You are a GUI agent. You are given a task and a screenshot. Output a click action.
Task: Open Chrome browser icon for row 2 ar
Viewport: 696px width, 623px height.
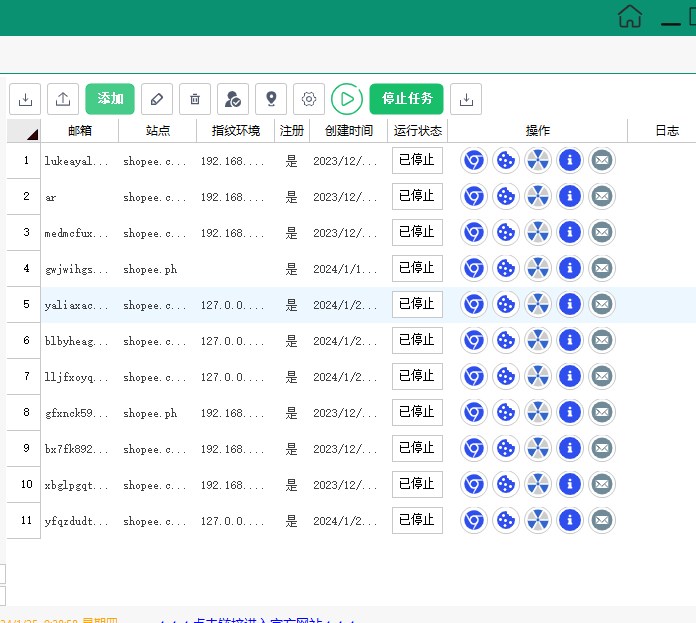tap(474, 196)
